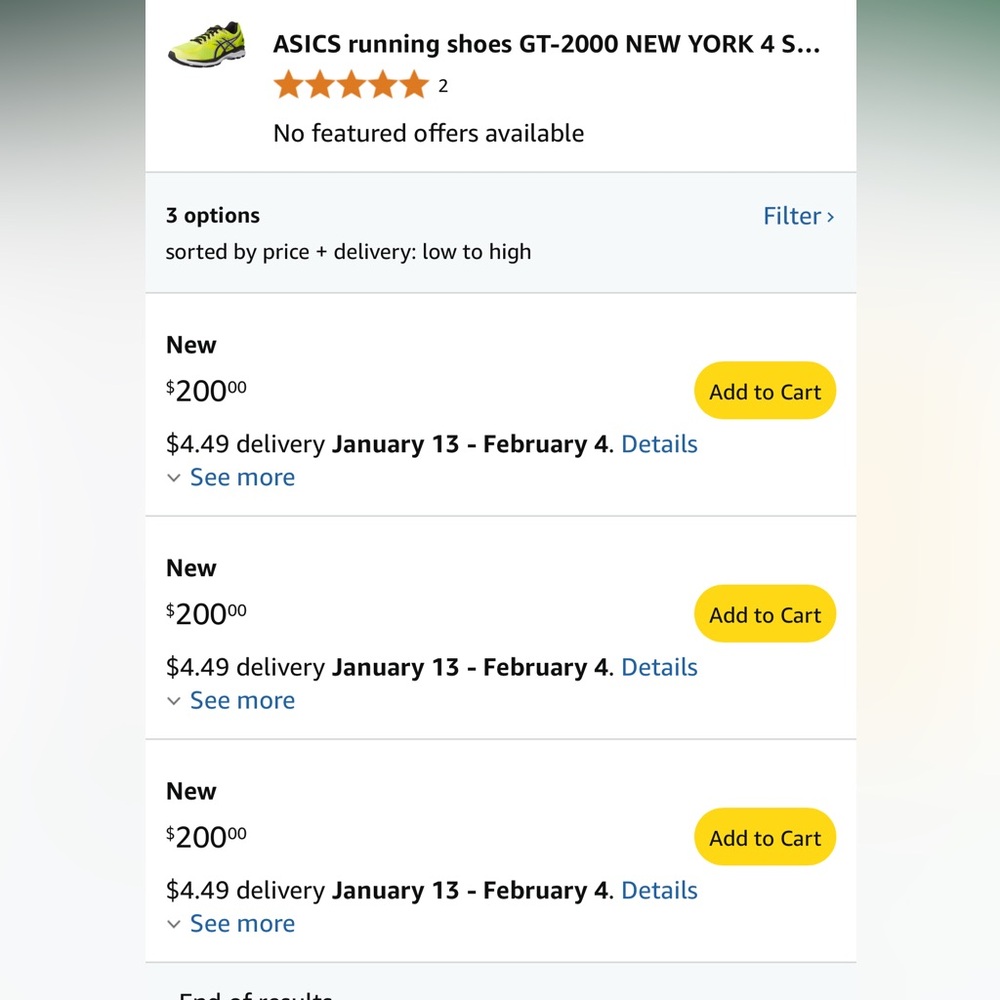Open Details for the third delivery estimate

659,890
